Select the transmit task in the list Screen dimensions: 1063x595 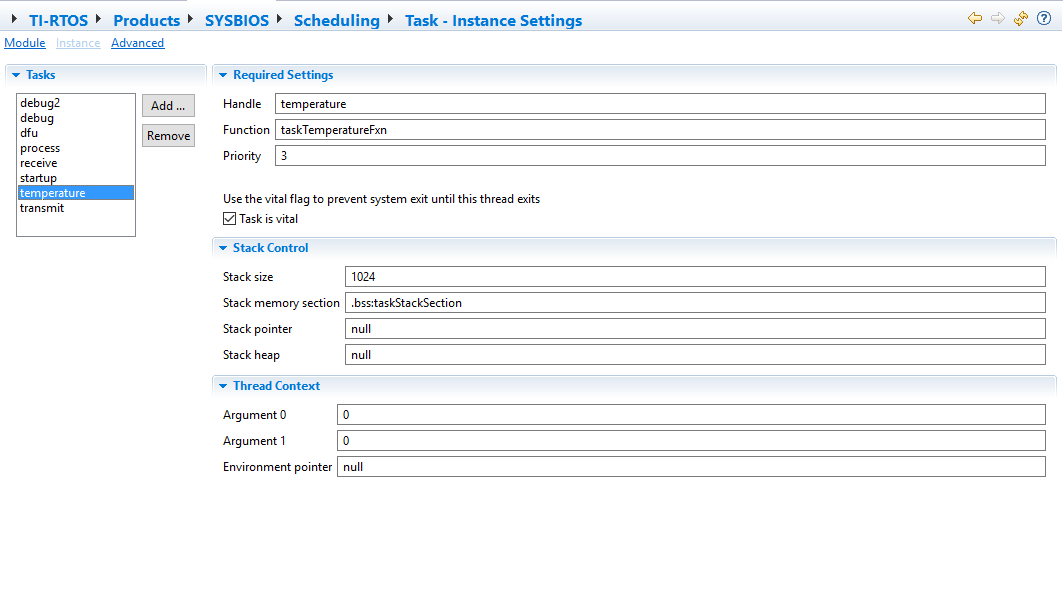point(42,208)
